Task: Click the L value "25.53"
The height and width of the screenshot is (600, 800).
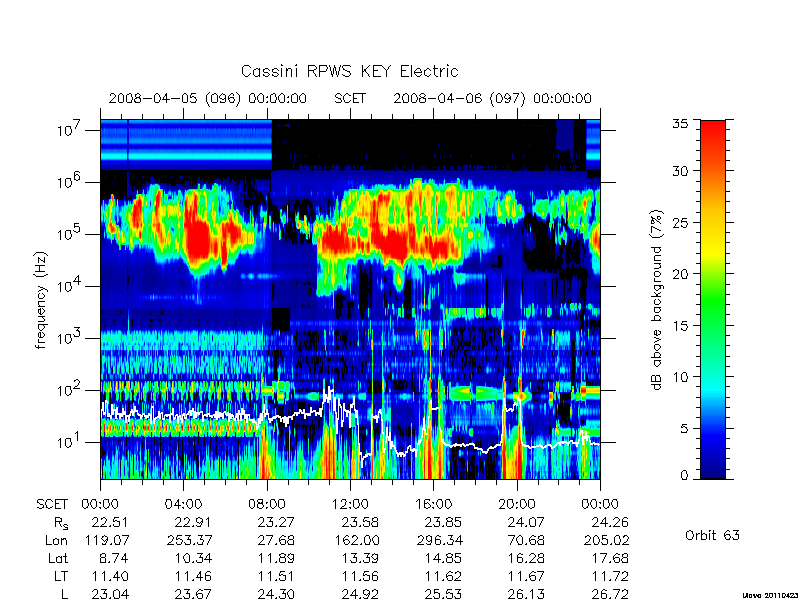Action: coord(443,594)
